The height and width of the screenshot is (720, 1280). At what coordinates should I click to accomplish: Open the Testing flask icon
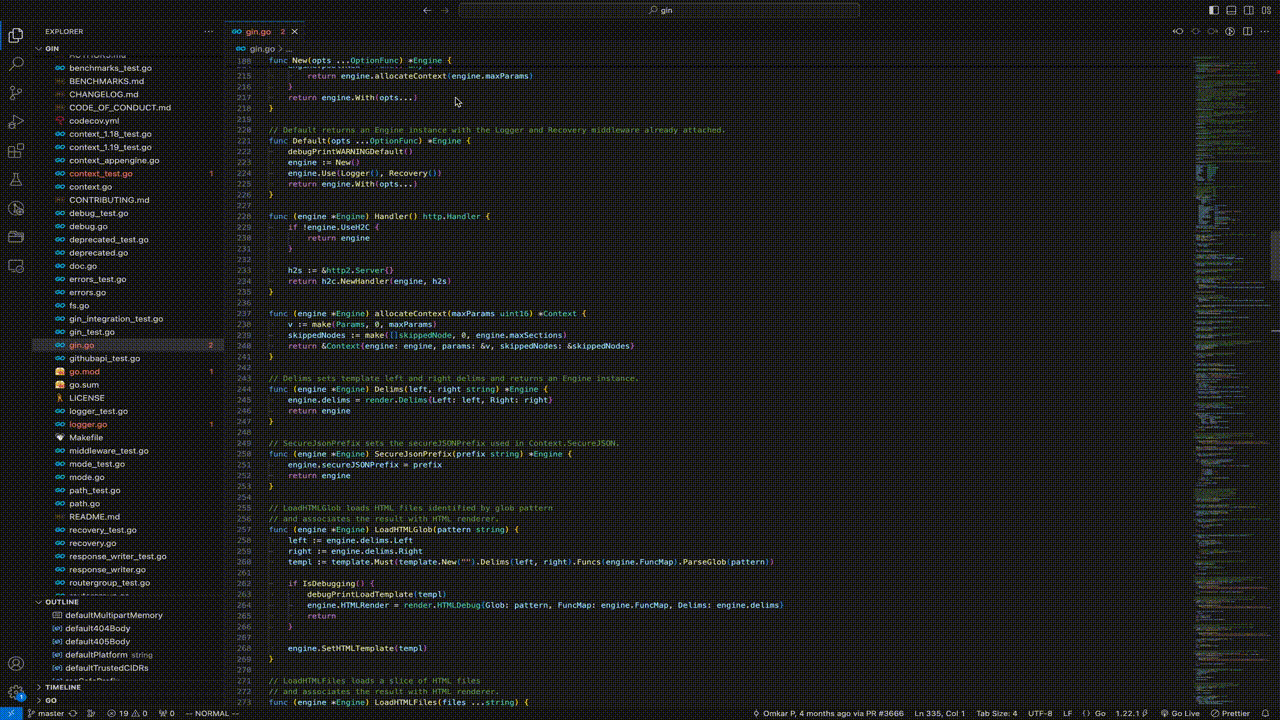point(16,180)
